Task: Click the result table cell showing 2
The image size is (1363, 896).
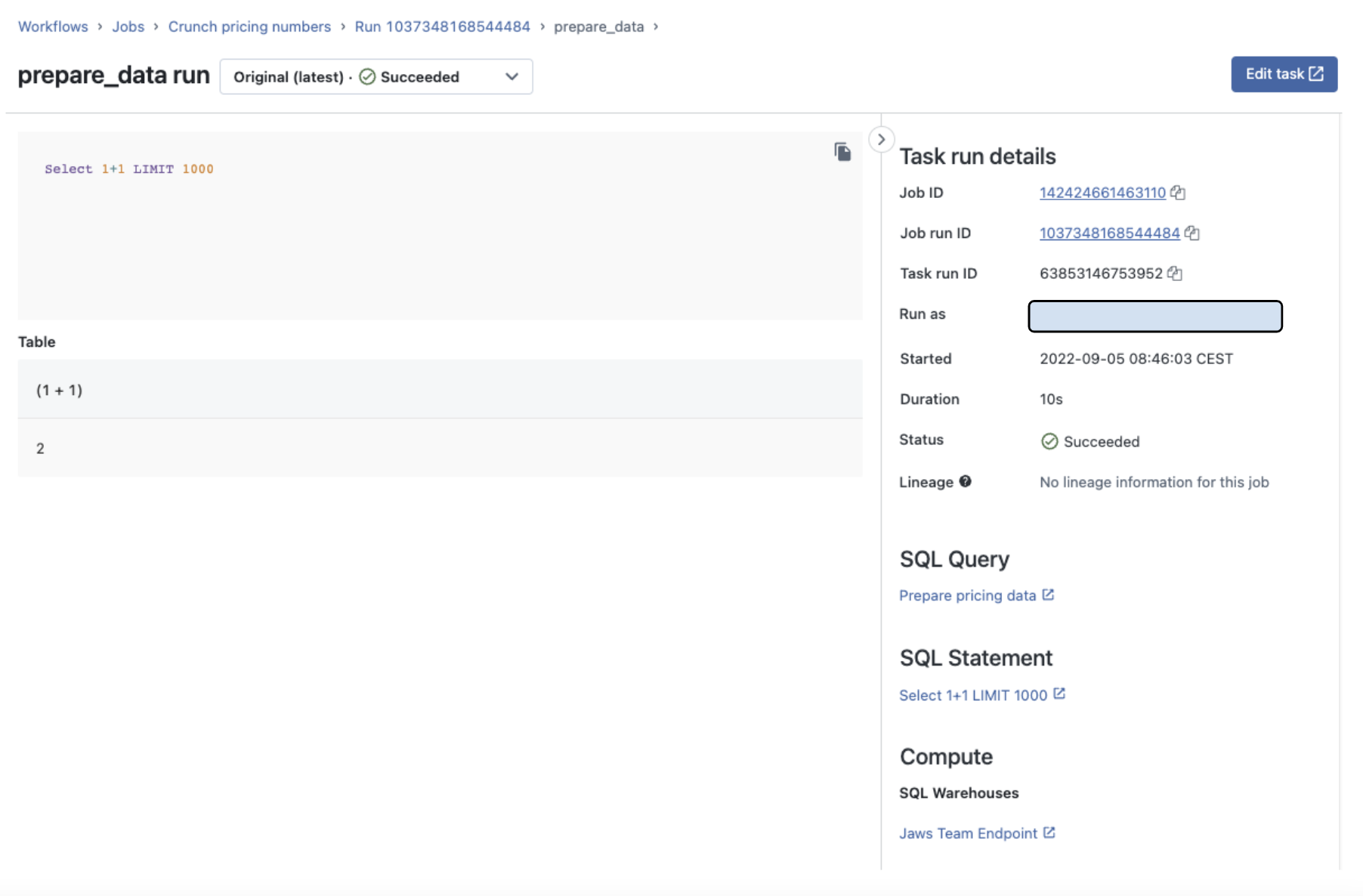Action: pos(41,448)
